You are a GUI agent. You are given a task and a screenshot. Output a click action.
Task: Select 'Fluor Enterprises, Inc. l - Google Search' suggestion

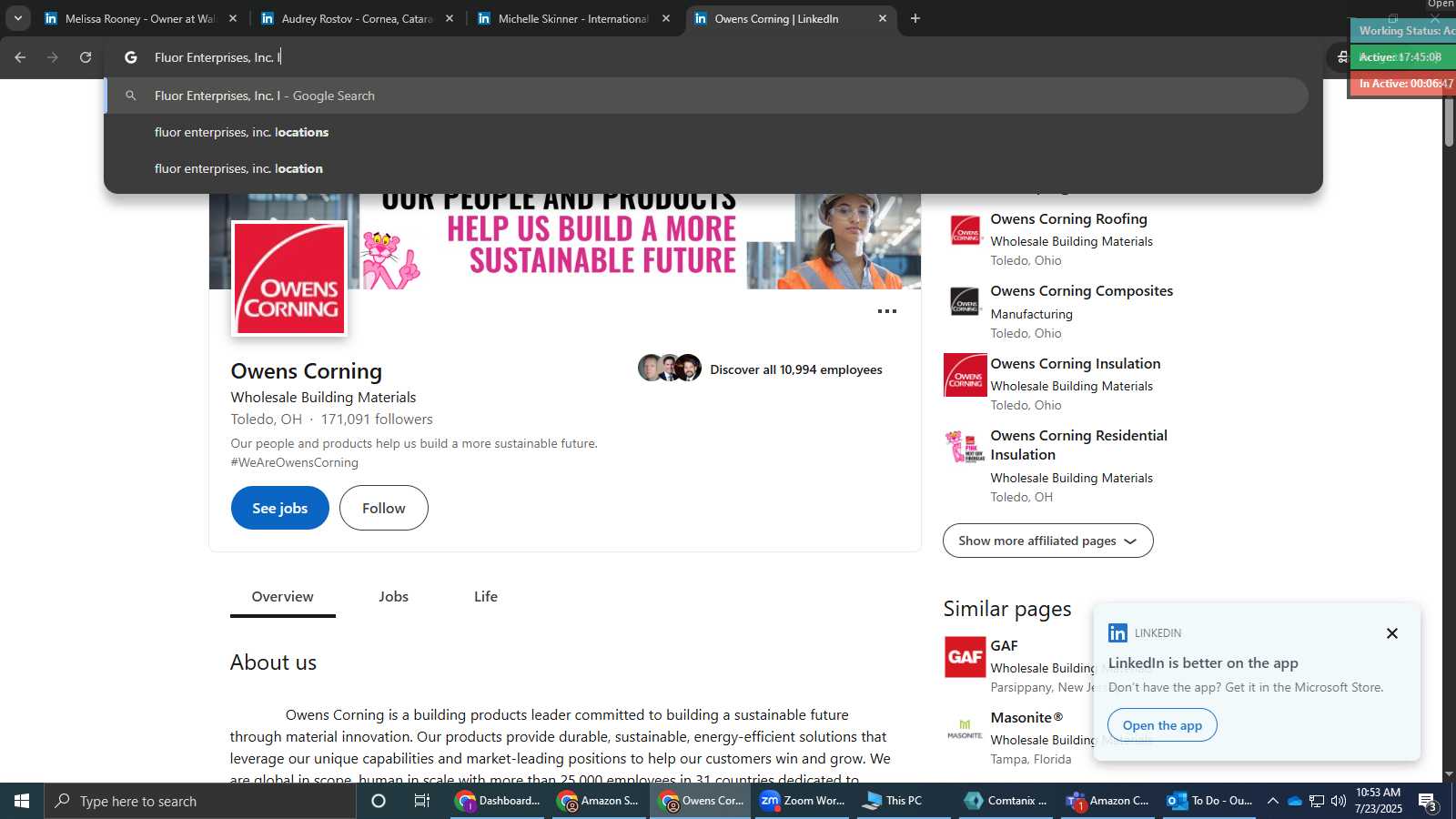[707, 96]
